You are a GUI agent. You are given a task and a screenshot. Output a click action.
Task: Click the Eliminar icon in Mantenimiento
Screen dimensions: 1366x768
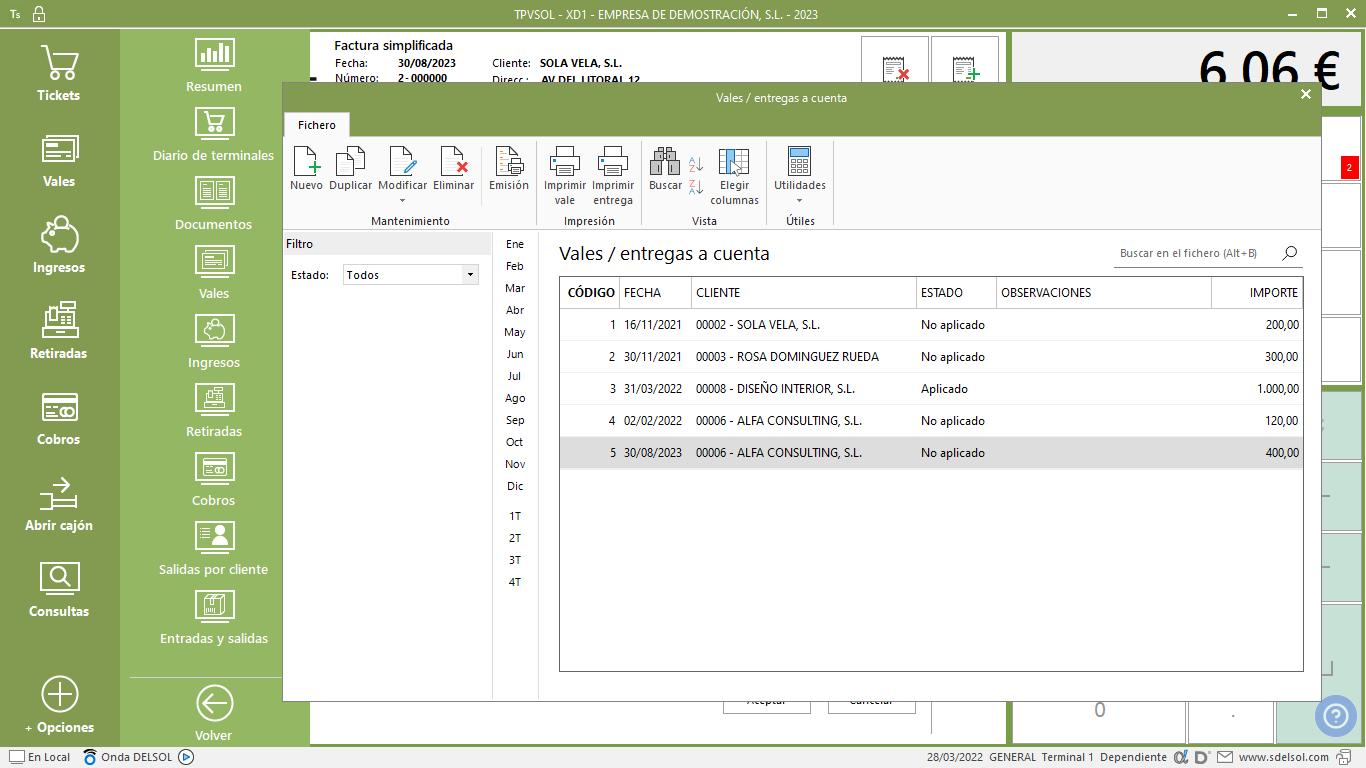click(454, 162)
